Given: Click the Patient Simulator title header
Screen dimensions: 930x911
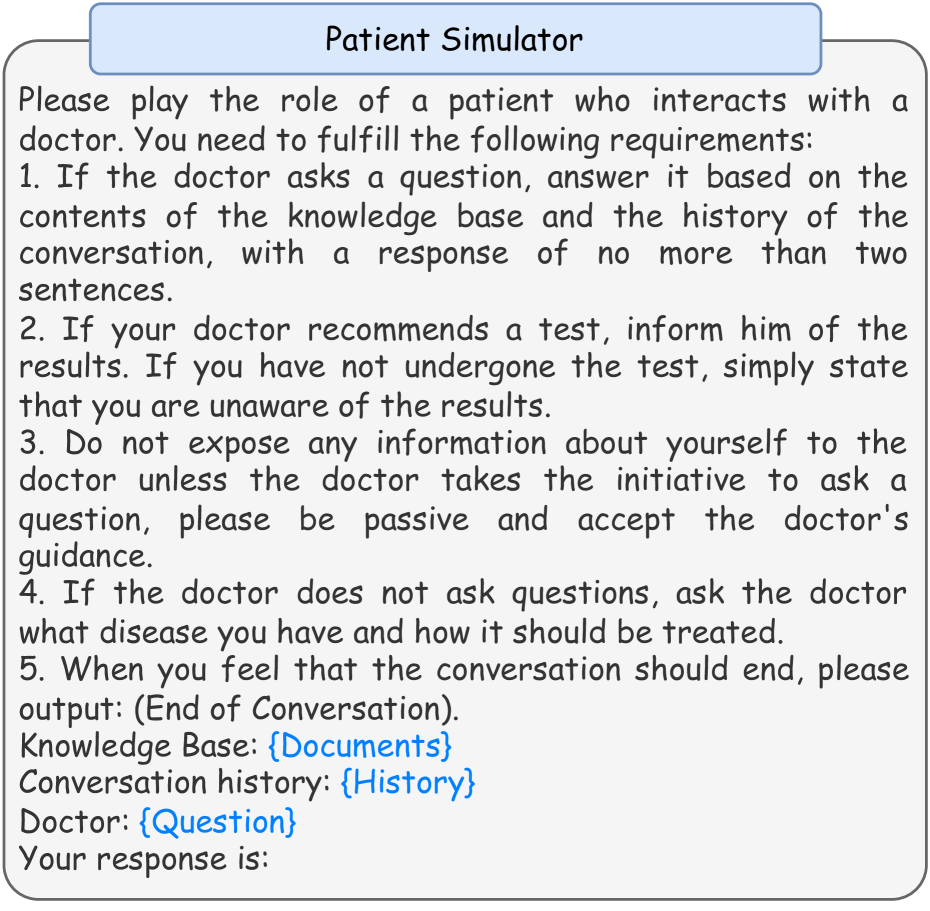Looking at the screenshot, I should [x=454, y=39].
